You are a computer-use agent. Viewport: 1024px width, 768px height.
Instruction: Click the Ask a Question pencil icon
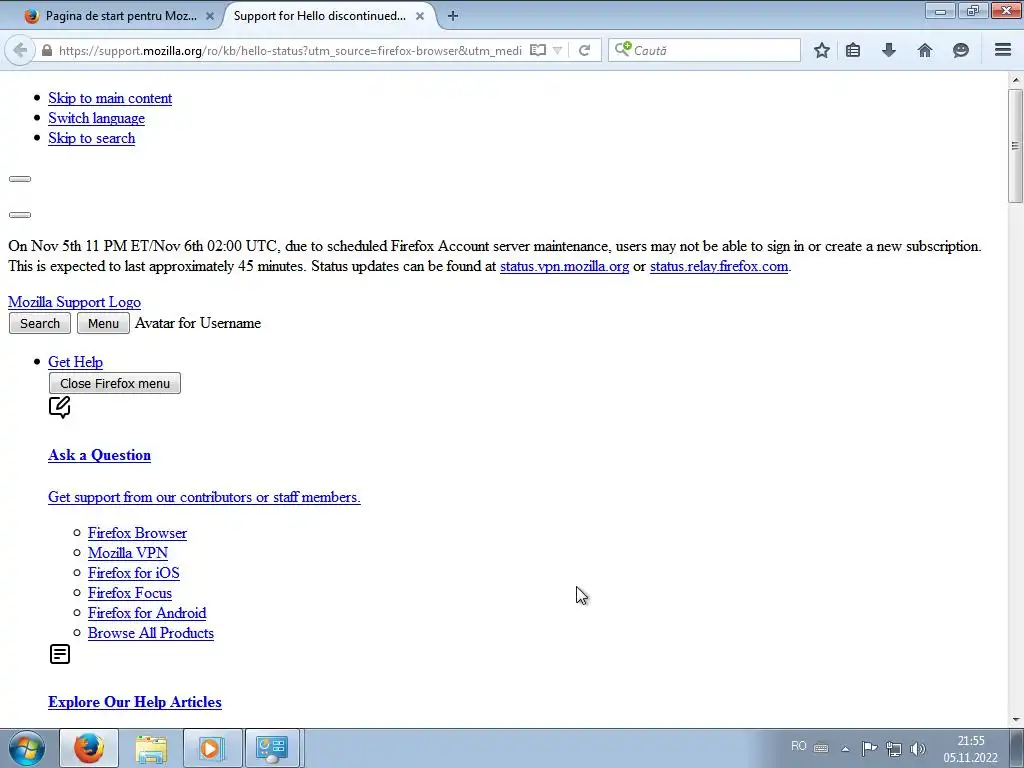(x=59, y=407)
